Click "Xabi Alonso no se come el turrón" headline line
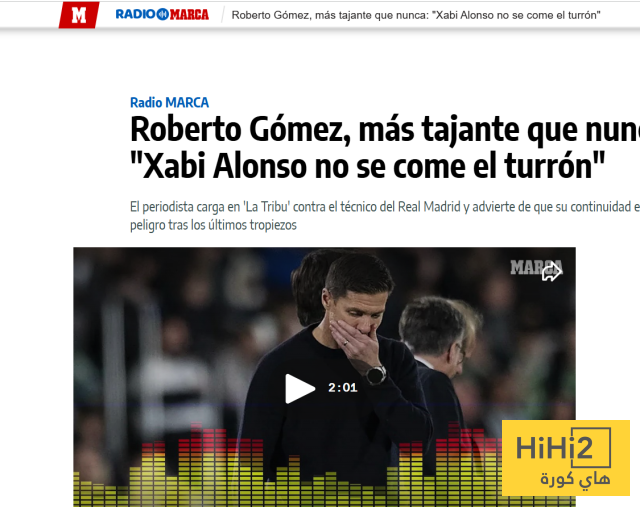 [367, 166]
